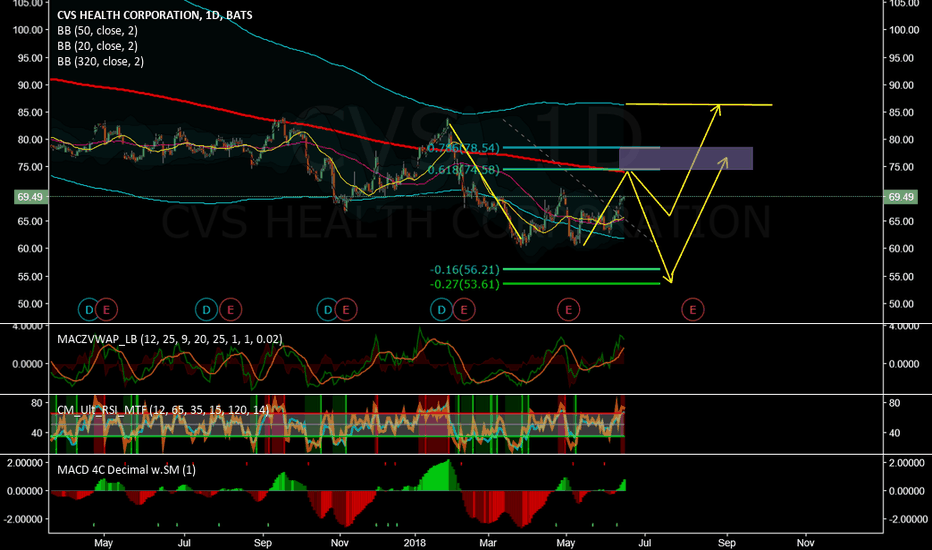
Task: Click the earnings marker near May 2017
Action: point(107,309)
